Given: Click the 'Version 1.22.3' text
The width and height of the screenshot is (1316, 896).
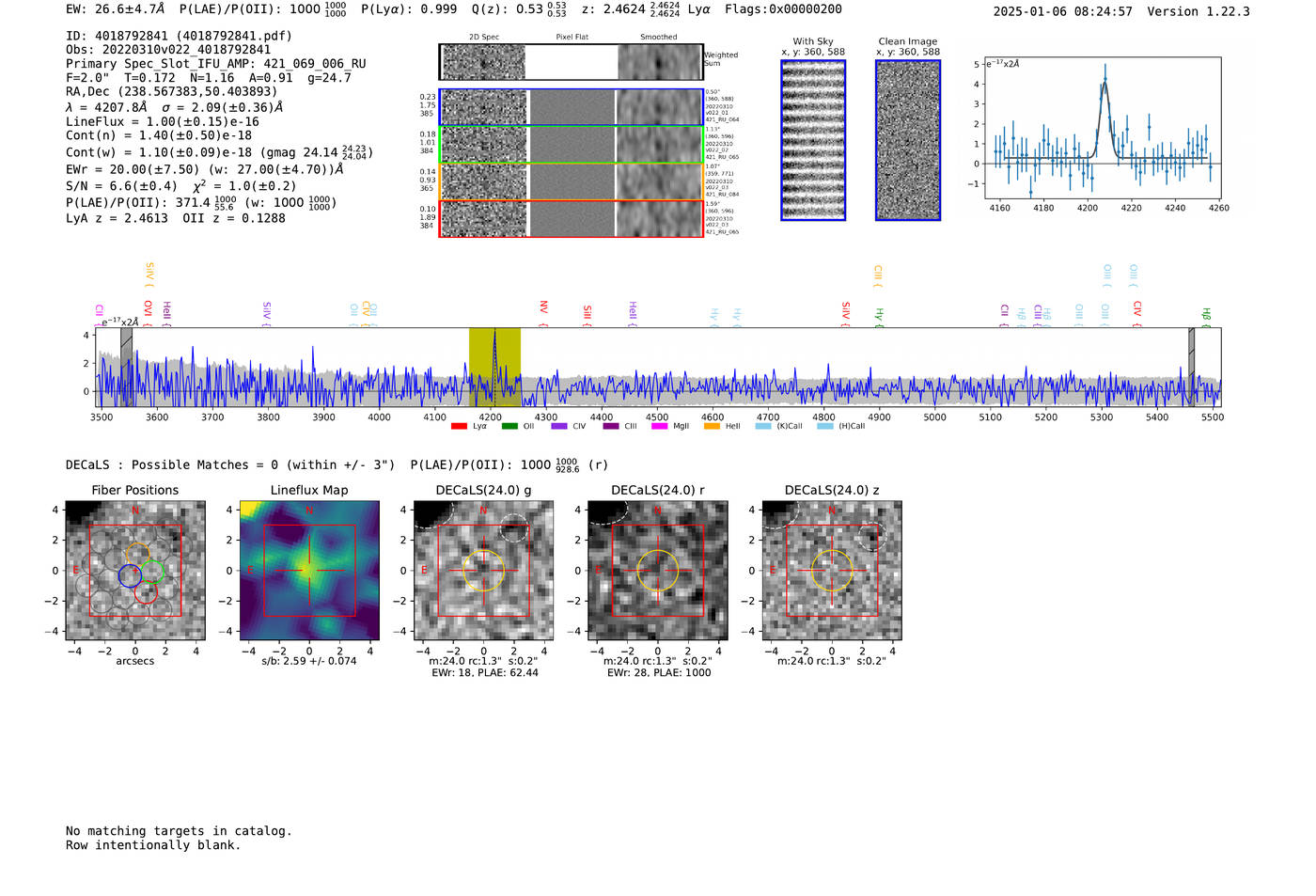Looking at the screenshot, I should point(1198,11).
